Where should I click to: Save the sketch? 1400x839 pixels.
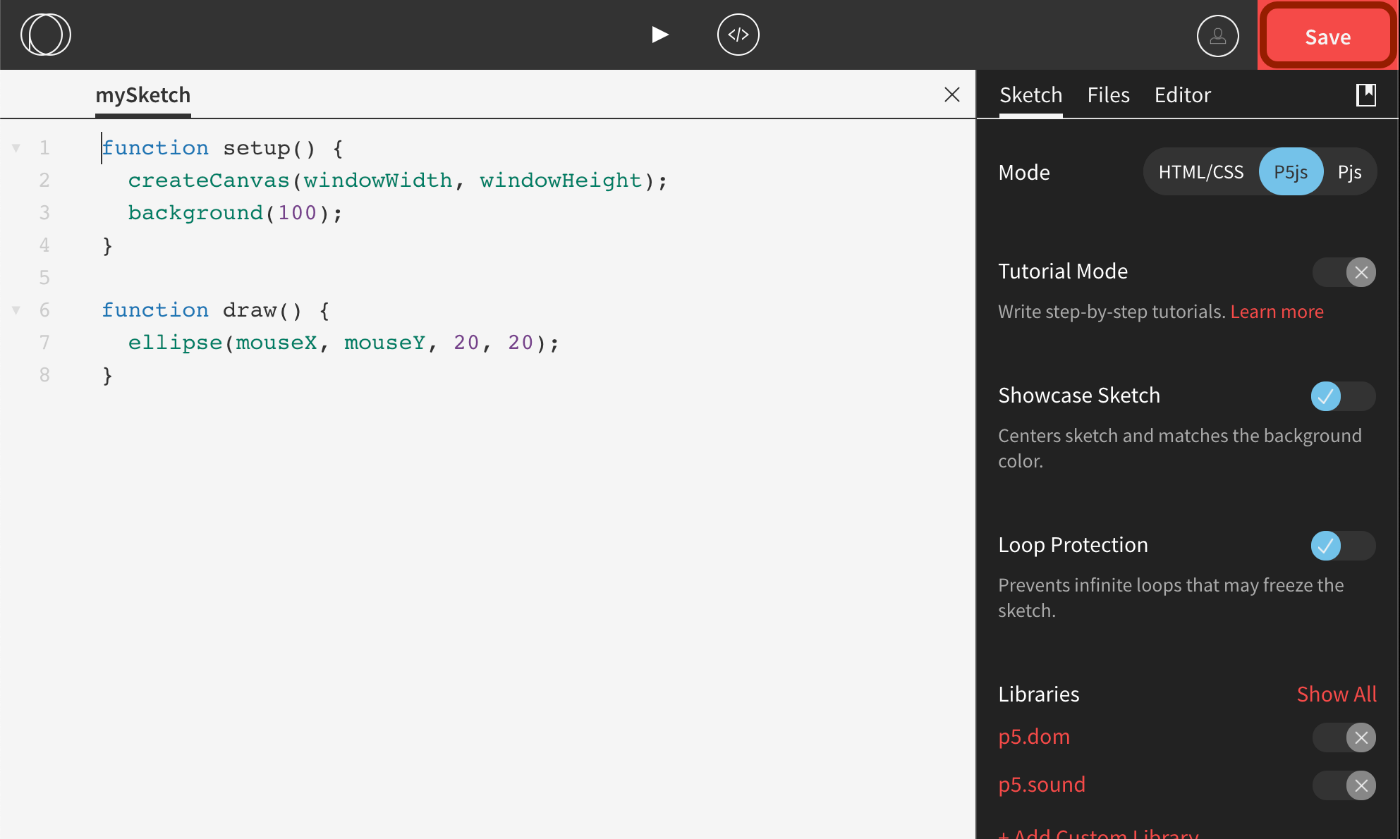pos(1326,36)
